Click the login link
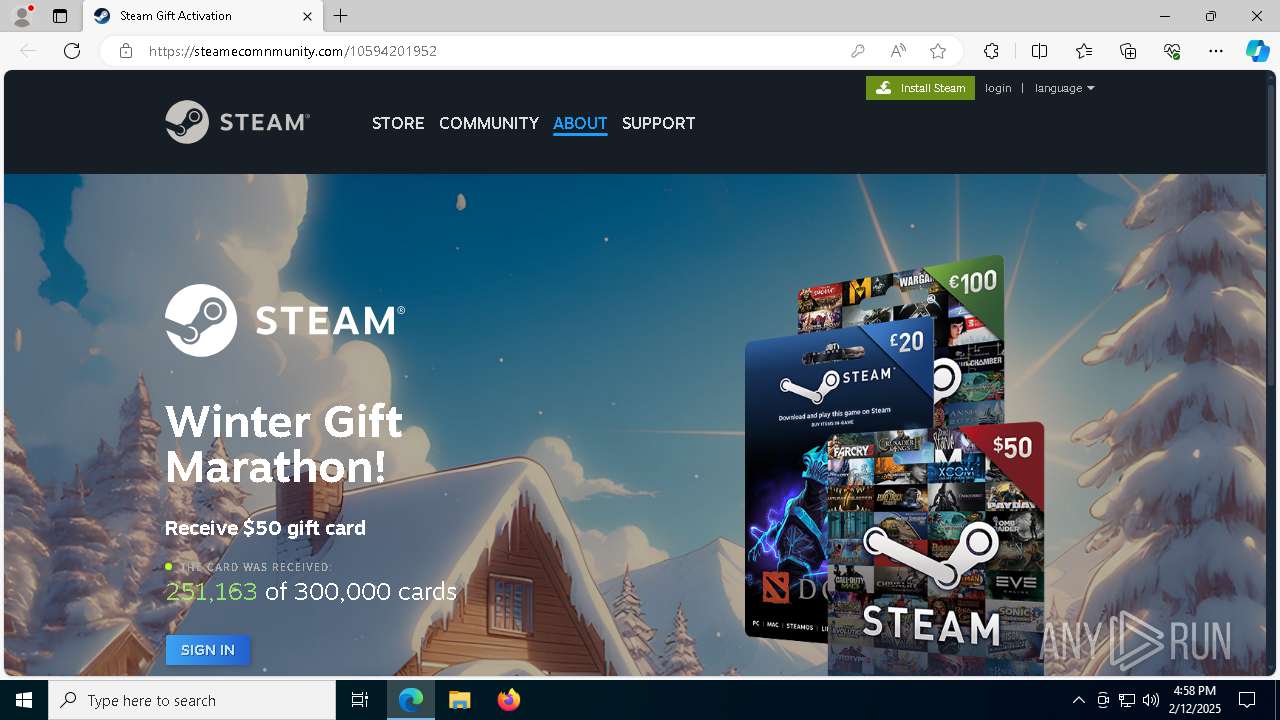Viewport: 1280px width, 720px height. pos(998,88)
